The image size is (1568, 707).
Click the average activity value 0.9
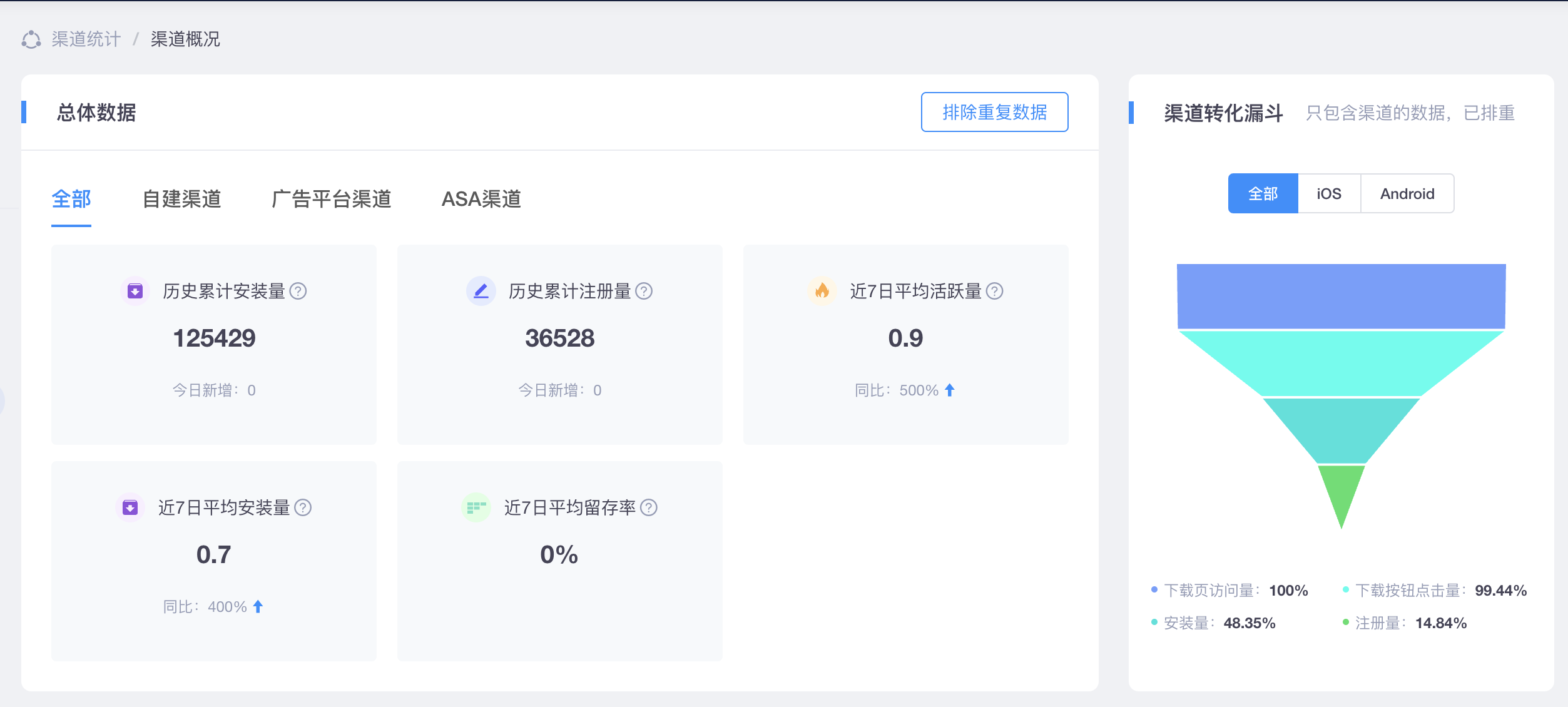(x=905, y=338)
